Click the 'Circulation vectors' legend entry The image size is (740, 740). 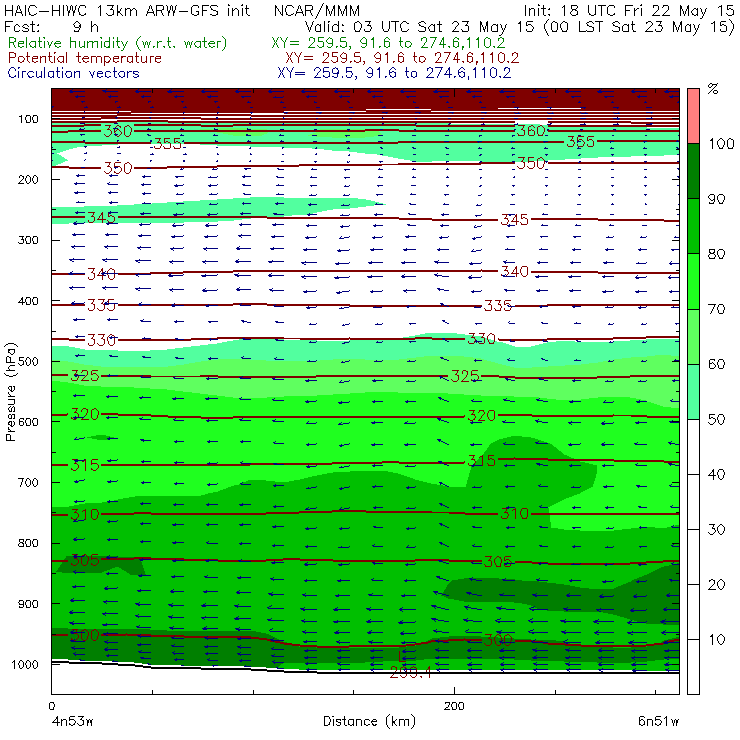pos(73,73)
